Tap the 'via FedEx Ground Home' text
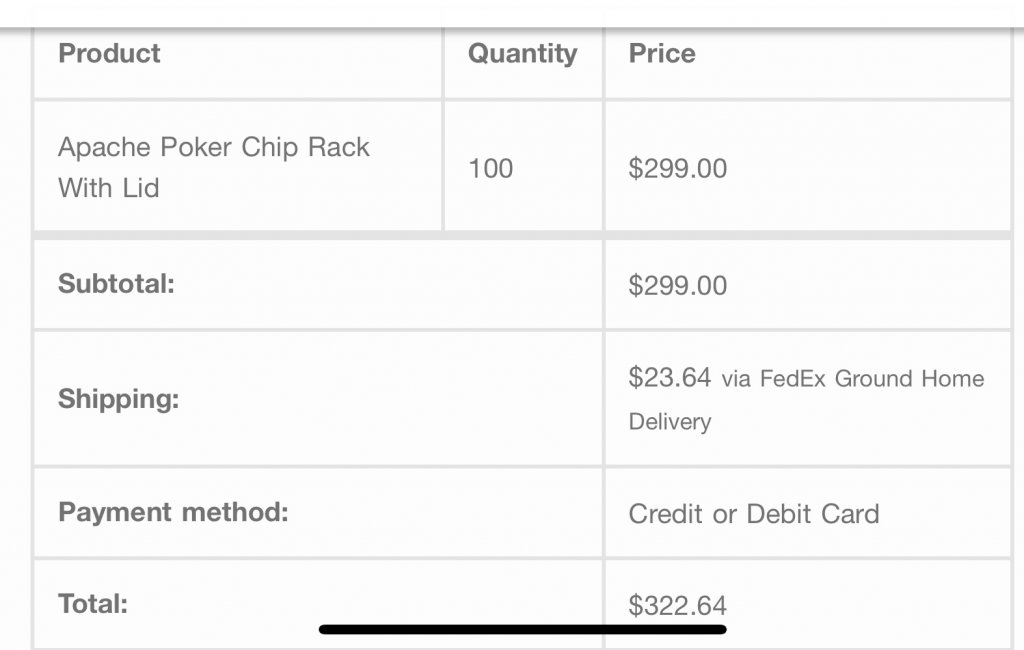 tap(852, 379)
